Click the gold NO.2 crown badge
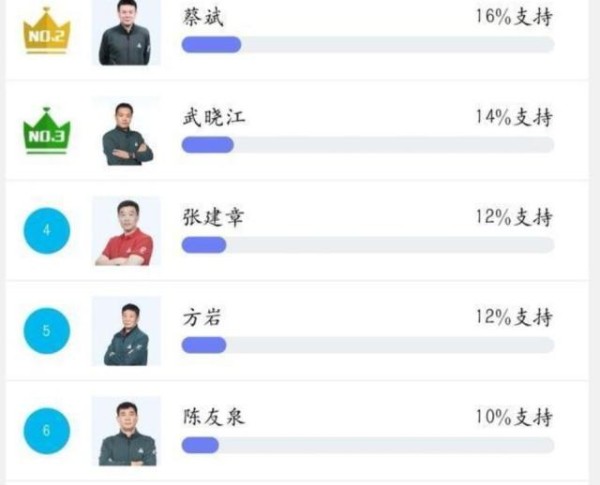The width and height of the screenshot is (600, 485). point(47,31)
